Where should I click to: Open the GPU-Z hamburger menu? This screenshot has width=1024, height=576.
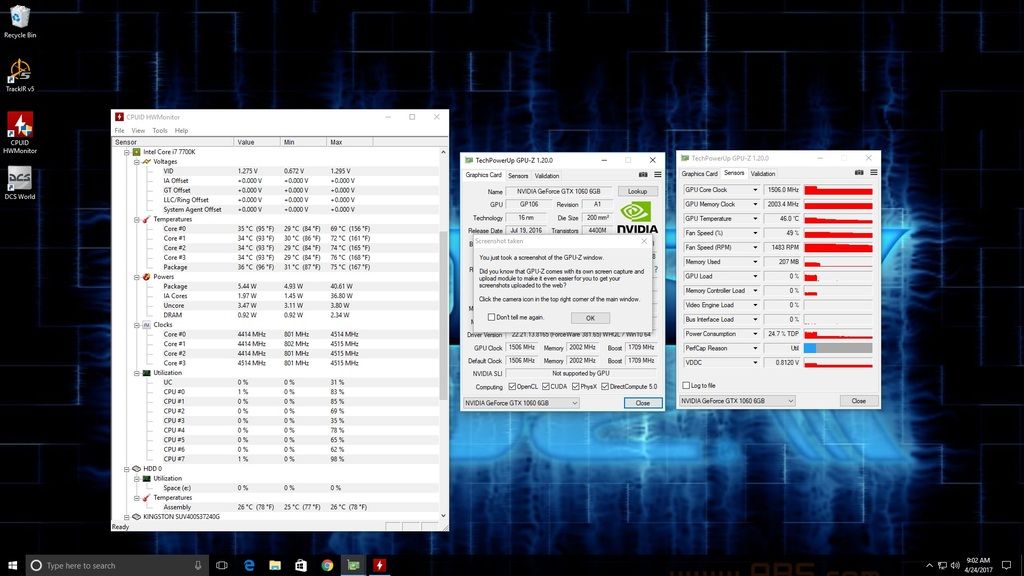click(x=658, y=175)
